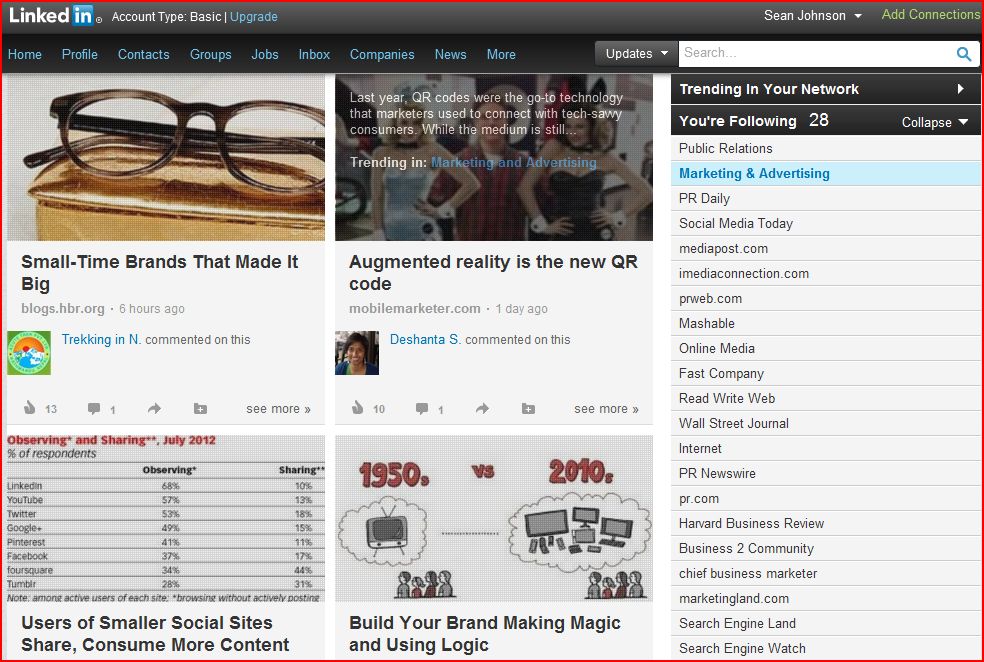Select Search Engine Land source
Screen dimensions: 984x662
click(x=825, y=624)
